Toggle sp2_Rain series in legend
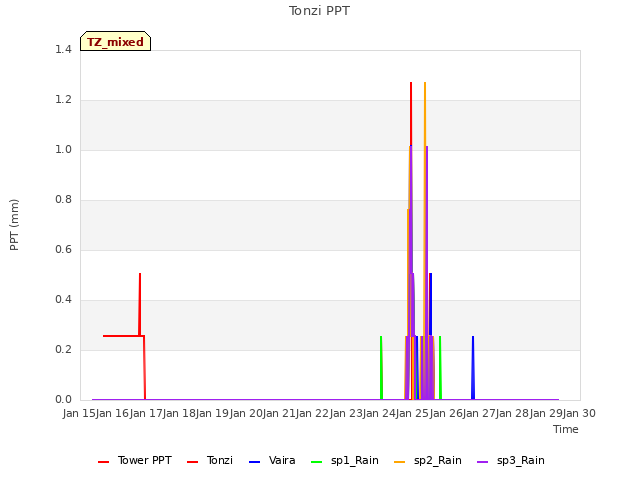 pyautogui.click(x=428, y=460)
